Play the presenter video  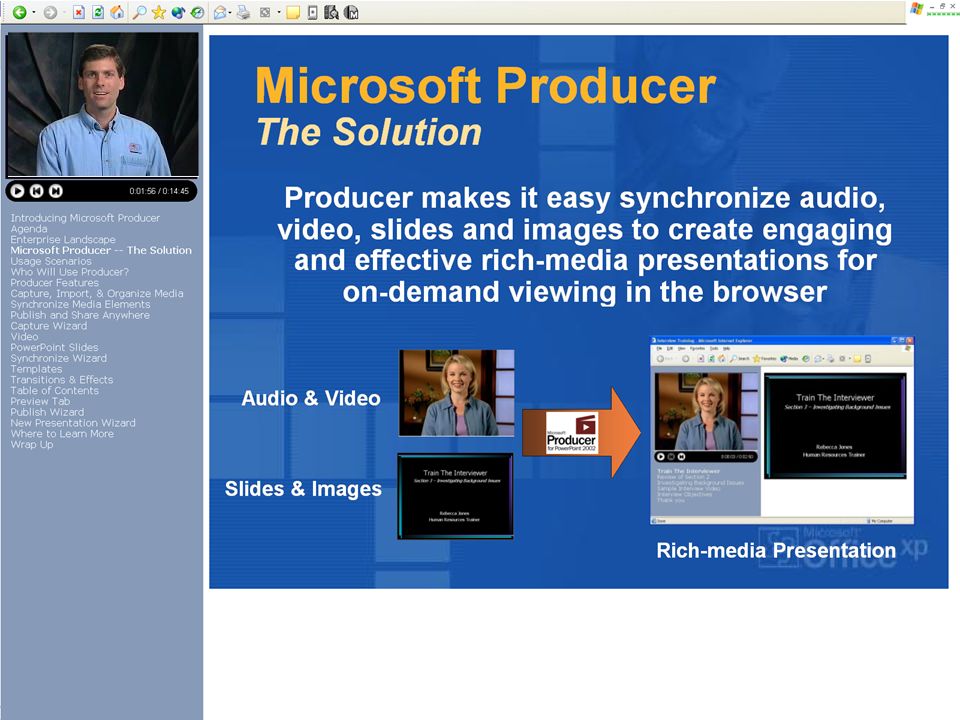[x=17, y=191]
